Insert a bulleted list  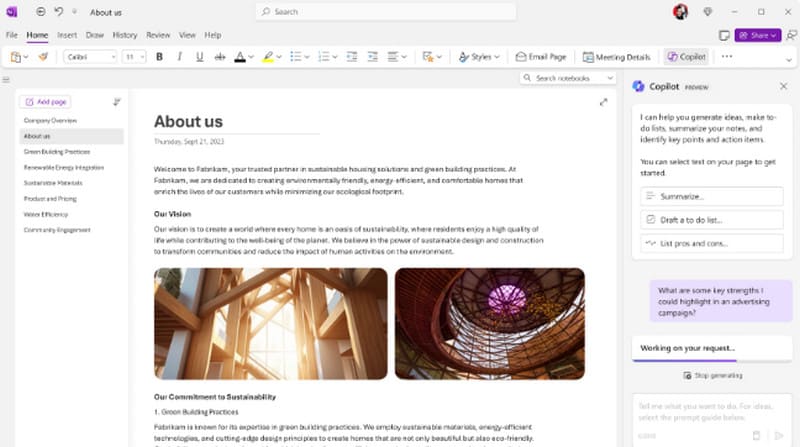point(295,57)
